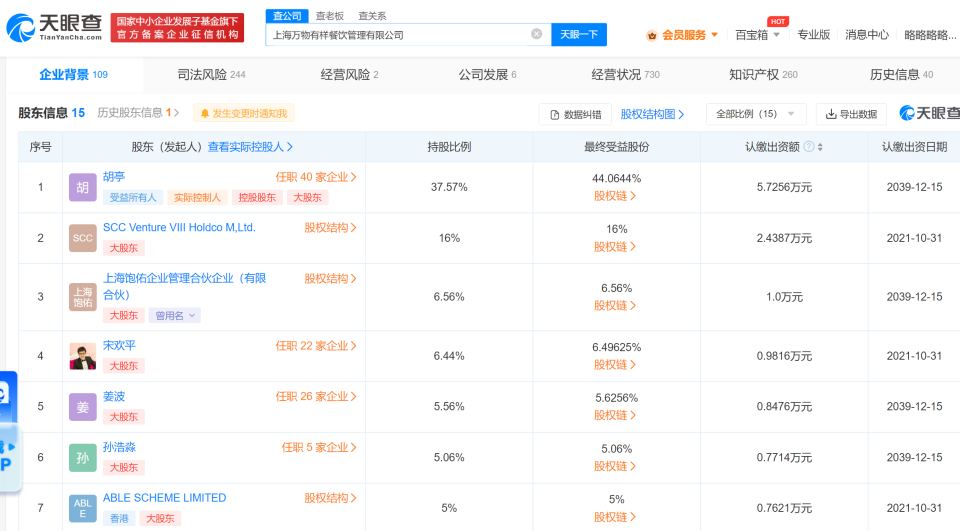Open 查看实际控股人 link
The height and width of the screenshot is (531, 960).
click(x=250, y=147)
